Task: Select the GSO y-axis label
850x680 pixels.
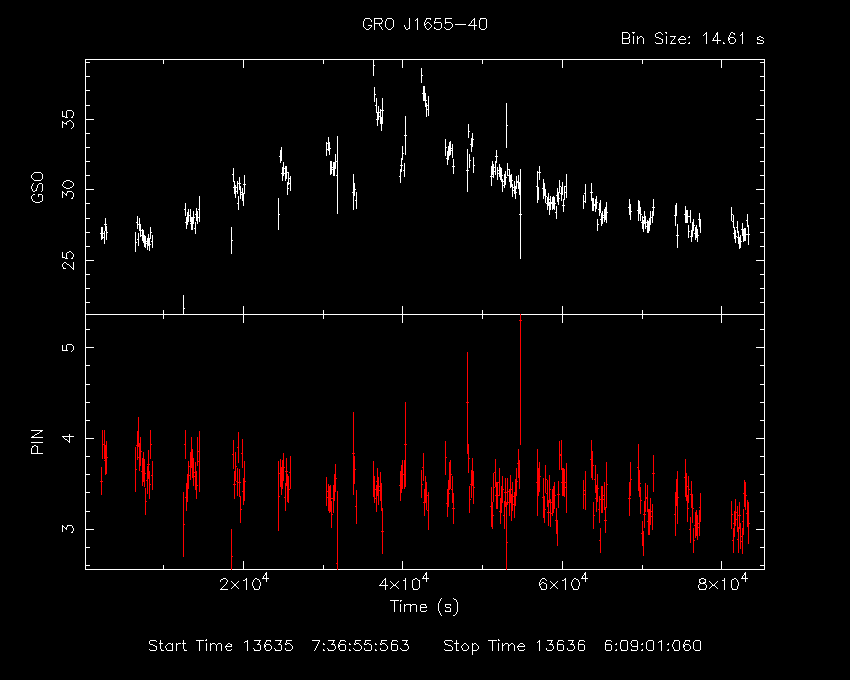Action: click(x=37, y=187)
